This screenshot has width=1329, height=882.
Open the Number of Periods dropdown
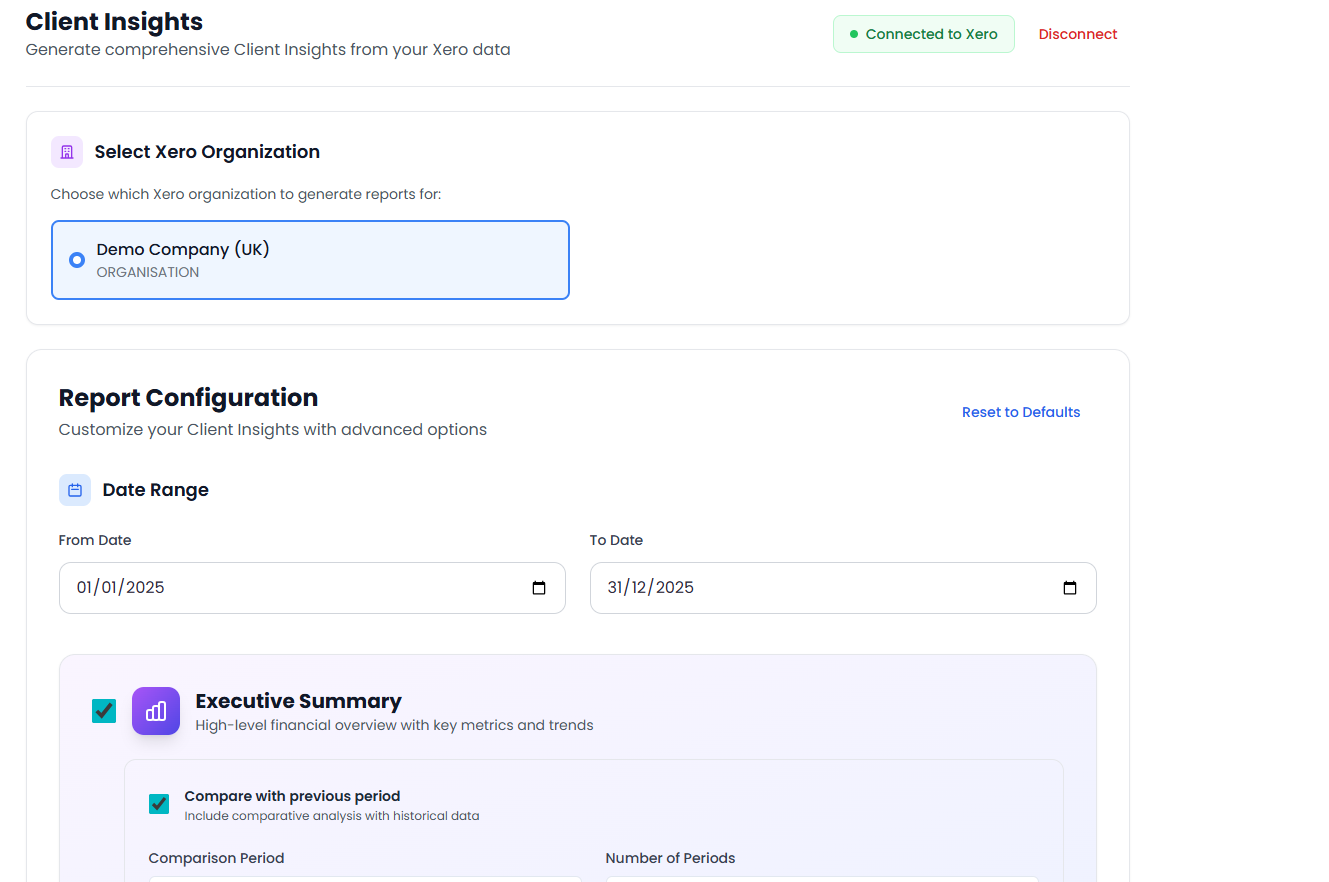point(820,878)
